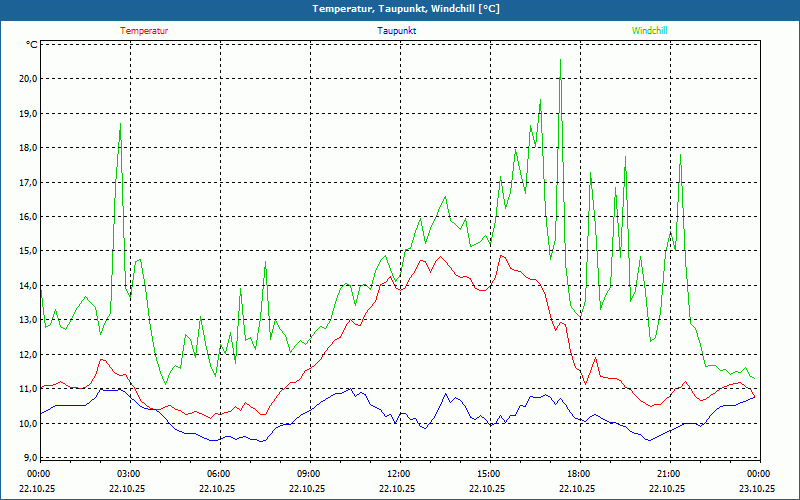Click the 23.10.25 date label
This screenshot has width=800, height=500.
[x=757, y=489]
